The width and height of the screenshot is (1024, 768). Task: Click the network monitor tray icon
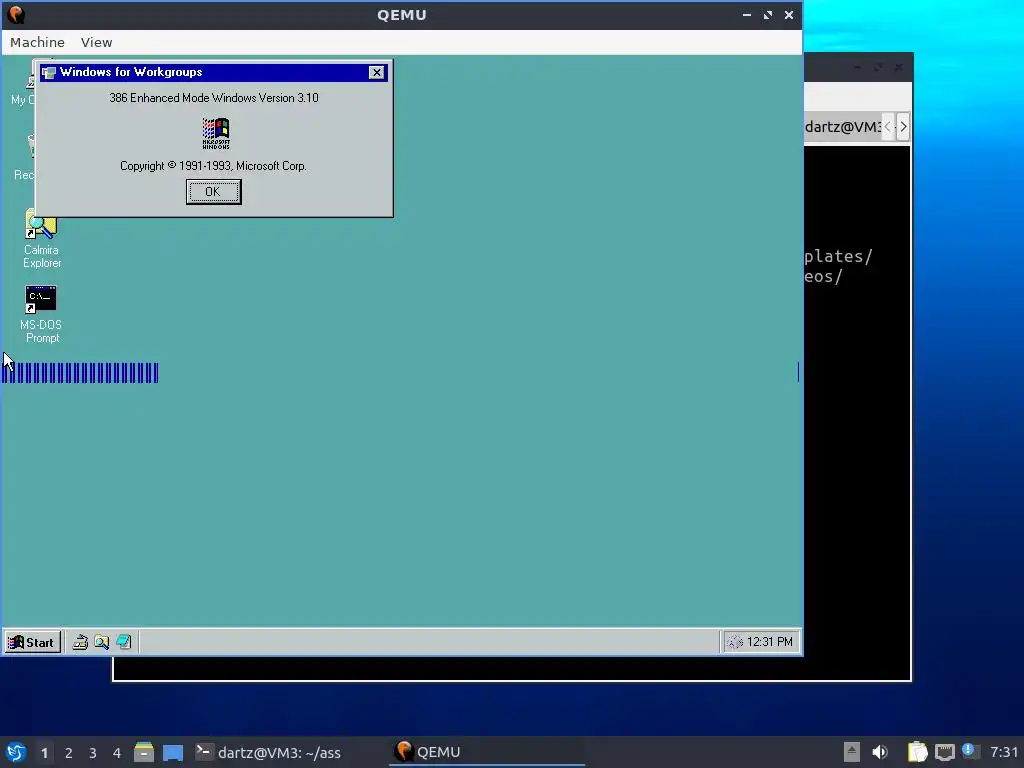point(945,752)
